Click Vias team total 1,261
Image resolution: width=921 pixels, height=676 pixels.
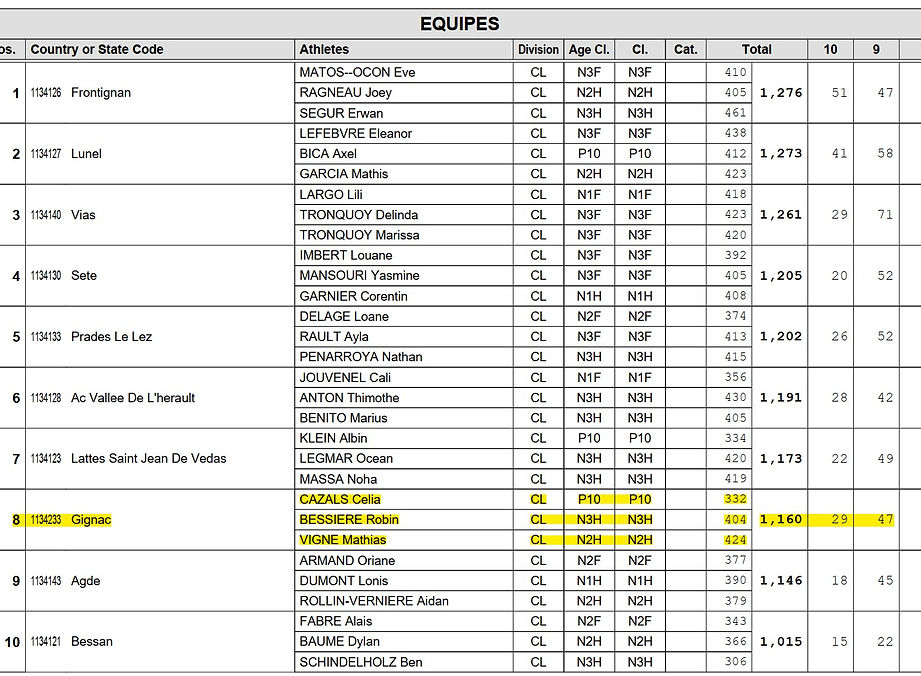coord(781,215)
